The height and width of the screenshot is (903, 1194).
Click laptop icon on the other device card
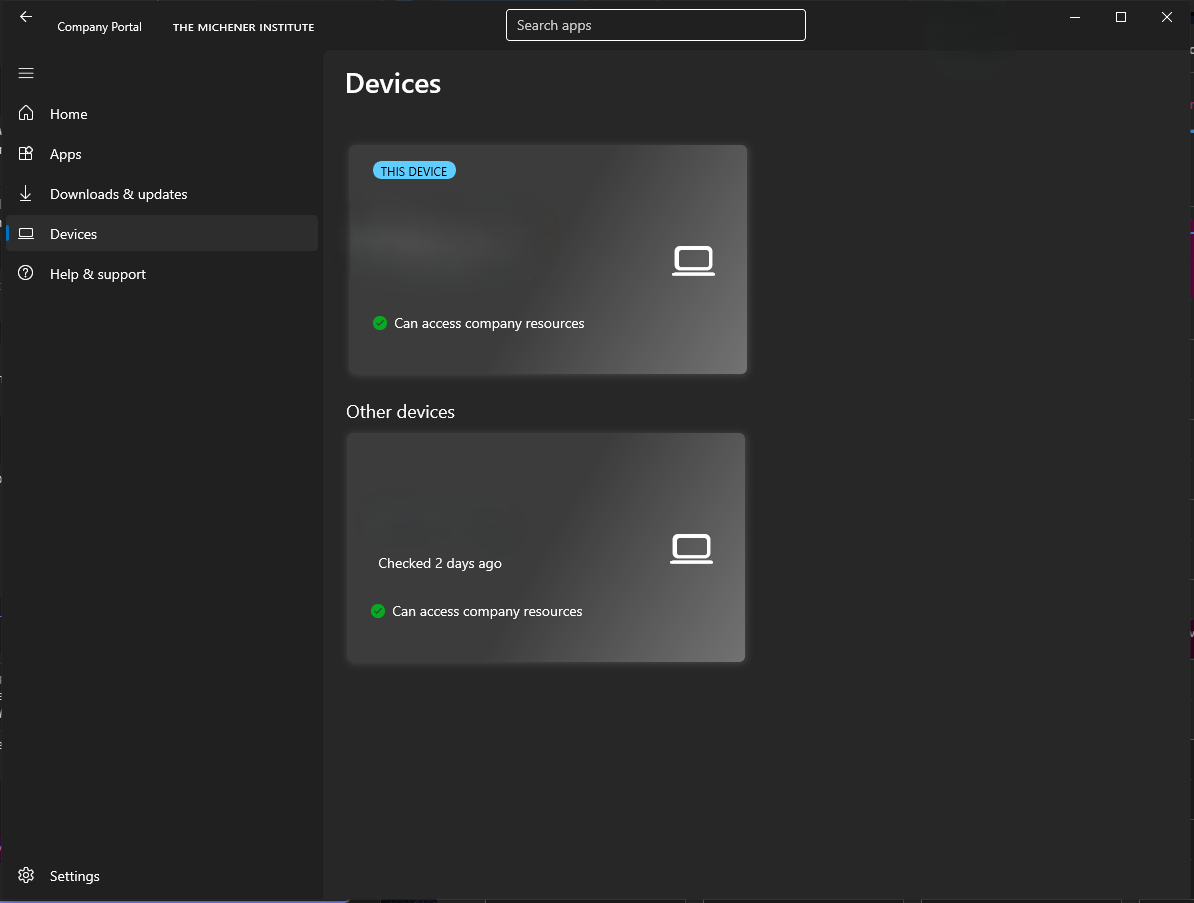691,549
